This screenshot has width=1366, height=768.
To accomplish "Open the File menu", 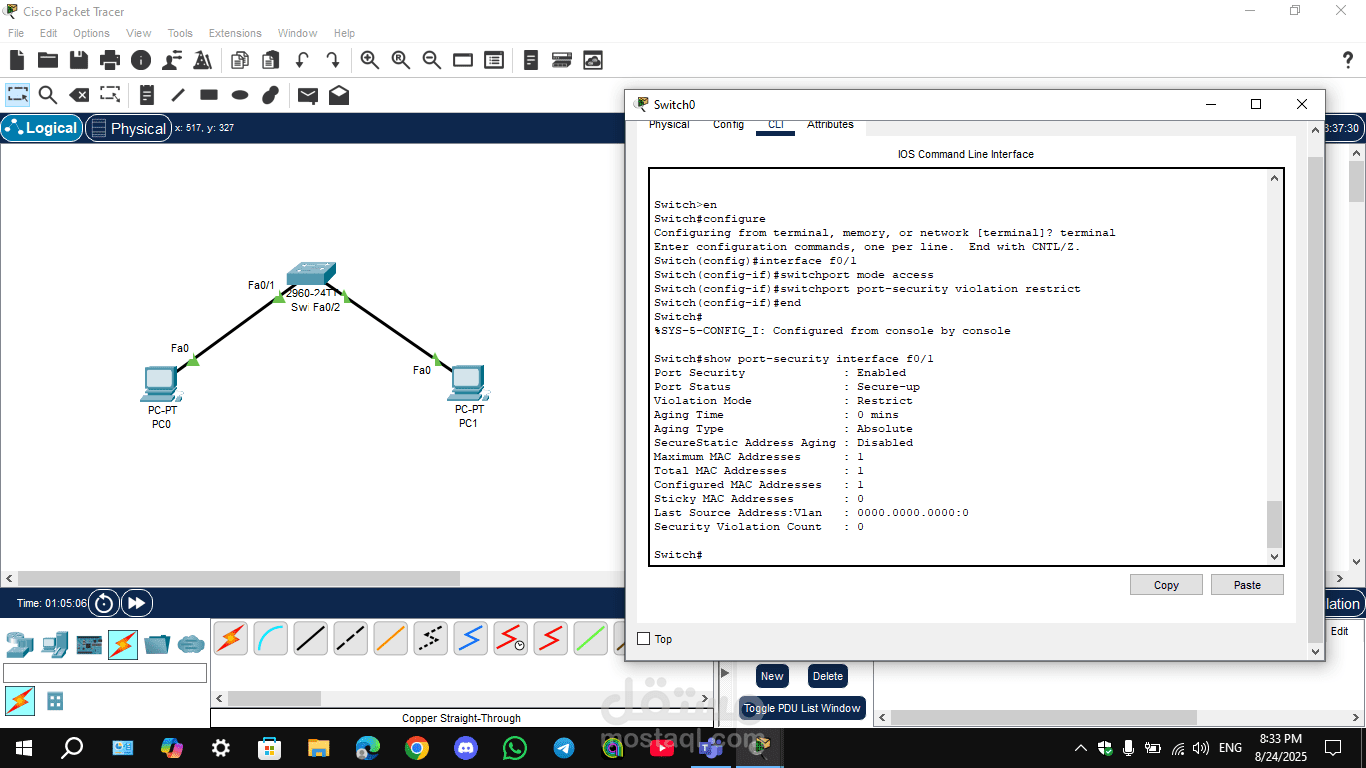I will 16,33.
